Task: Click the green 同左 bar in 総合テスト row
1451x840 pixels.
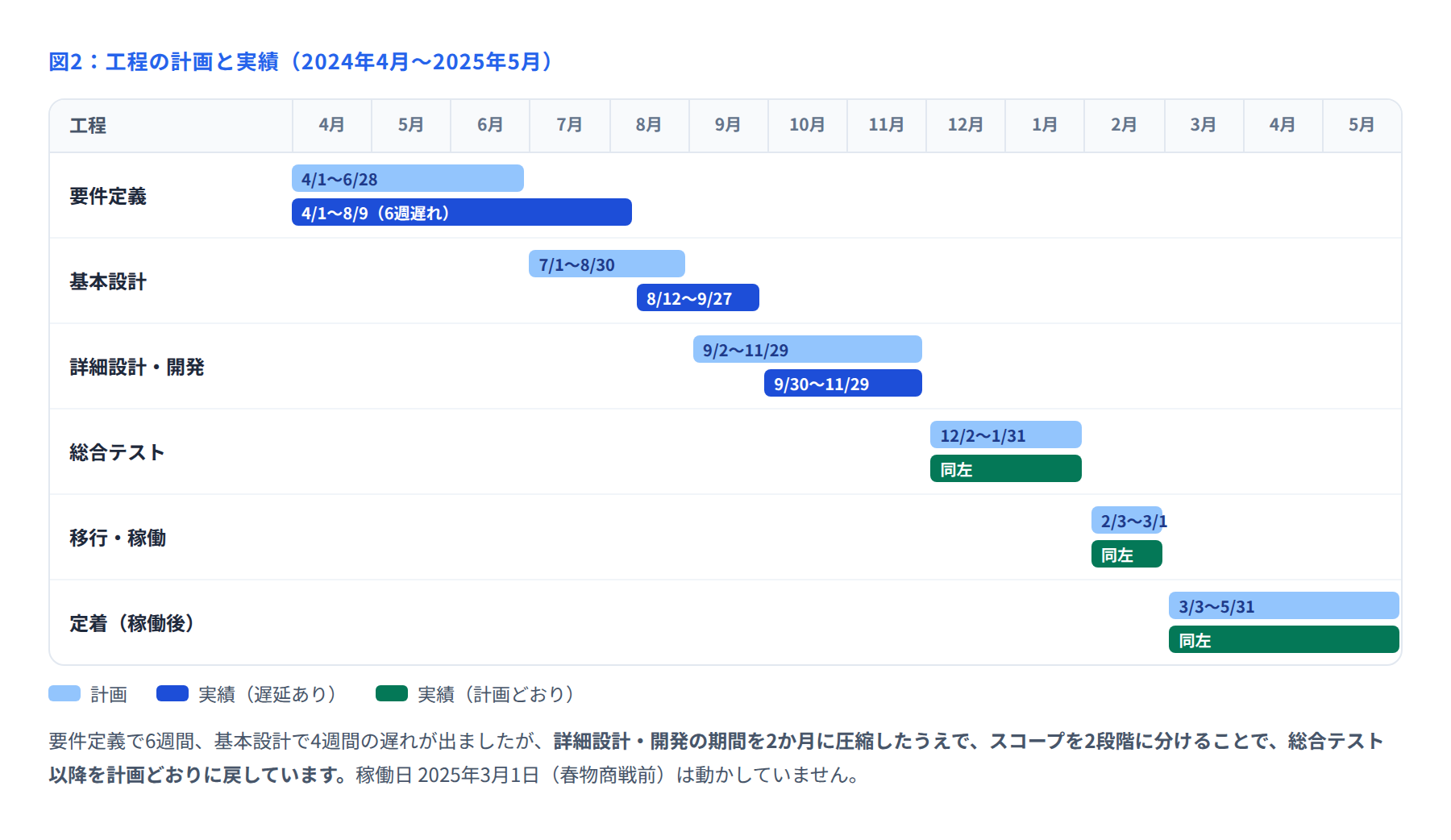Action: coord(1006,468)
